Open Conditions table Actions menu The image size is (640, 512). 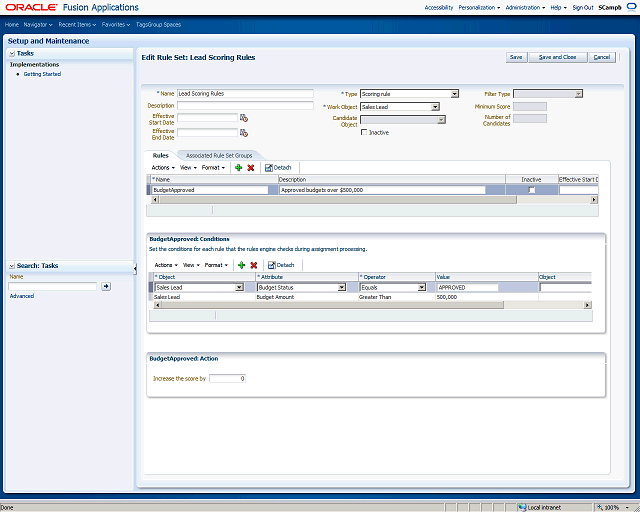coord(166,265)
